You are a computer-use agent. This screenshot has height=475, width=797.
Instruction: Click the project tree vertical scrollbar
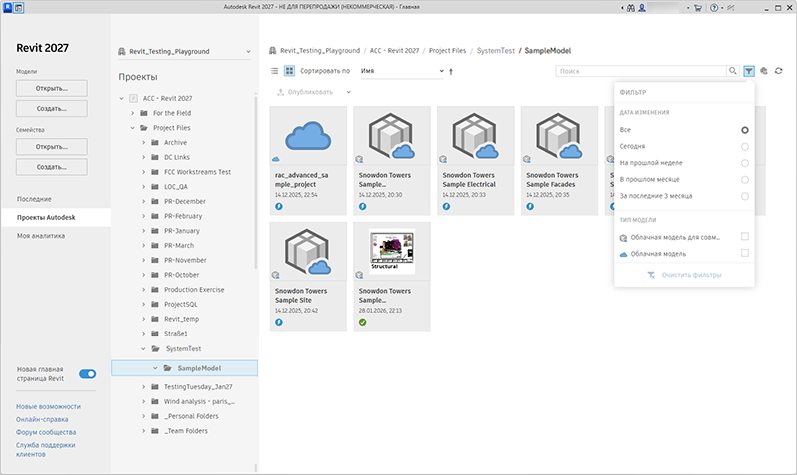[256, 183]
